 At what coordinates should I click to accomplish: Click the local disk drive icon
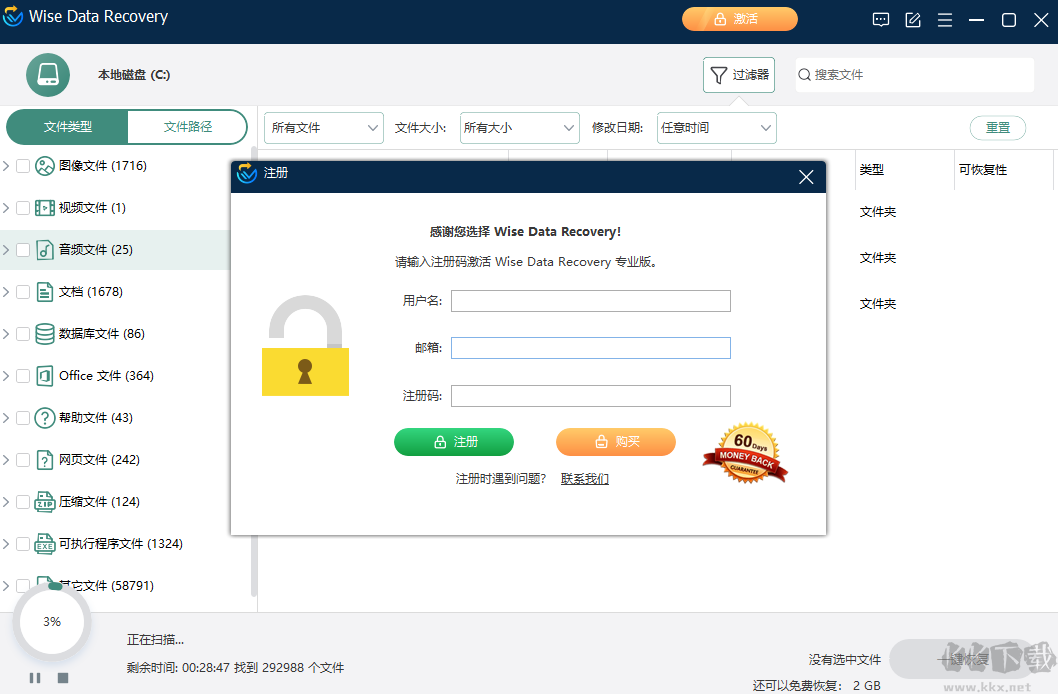(x=47, y=75)
